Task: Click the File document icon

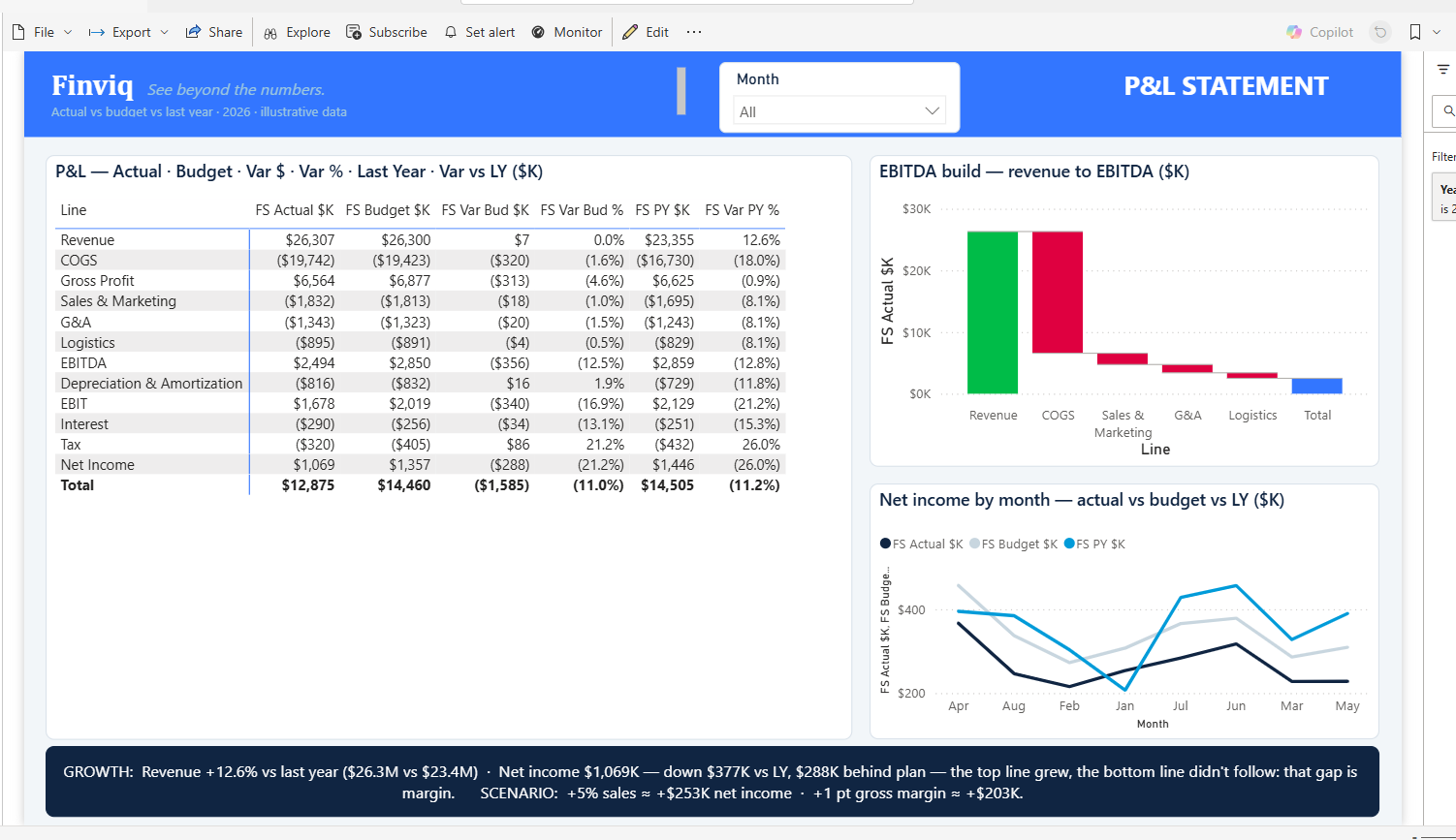Action: click(18, 32)
